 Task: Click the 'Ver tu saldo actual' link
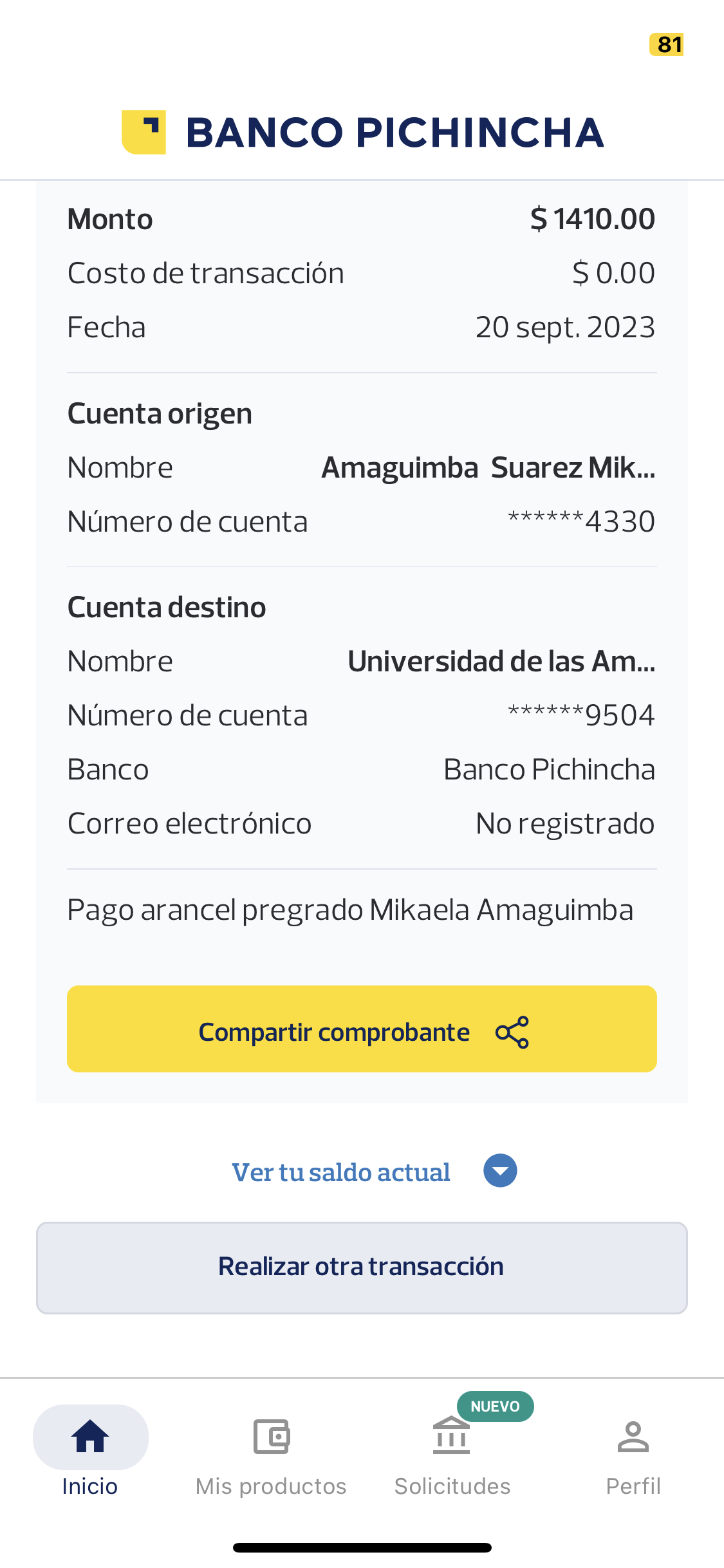click(x=341, y=1172)
